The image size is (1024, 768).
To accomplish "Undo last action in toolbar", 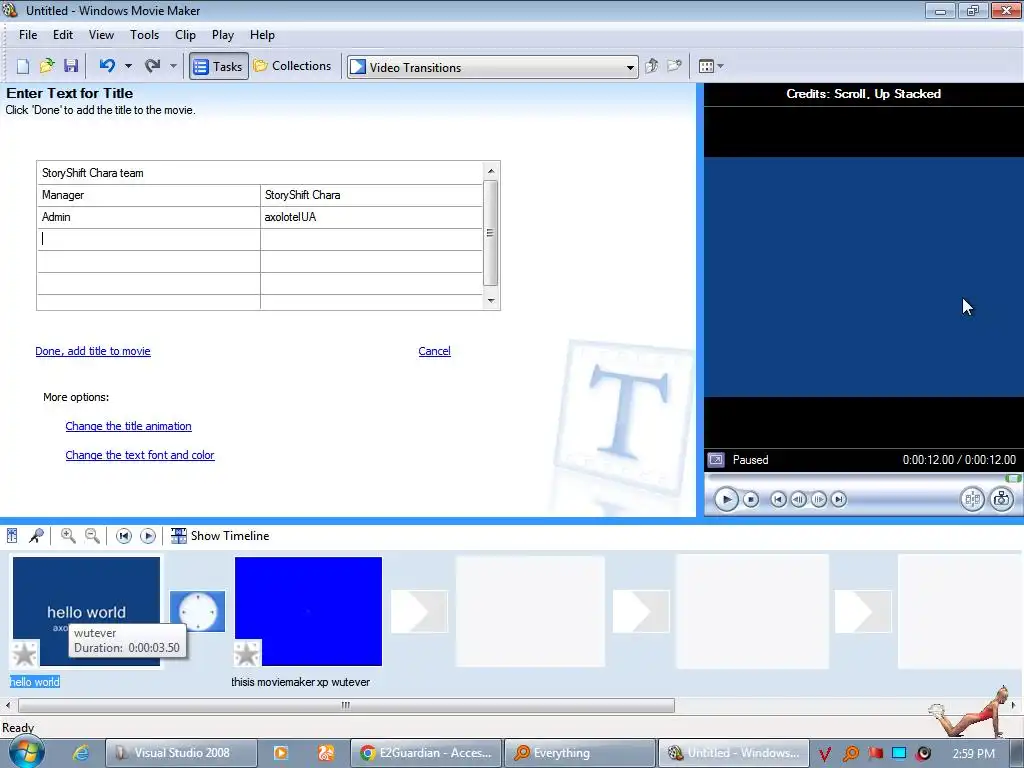I will tap(107, 66).
